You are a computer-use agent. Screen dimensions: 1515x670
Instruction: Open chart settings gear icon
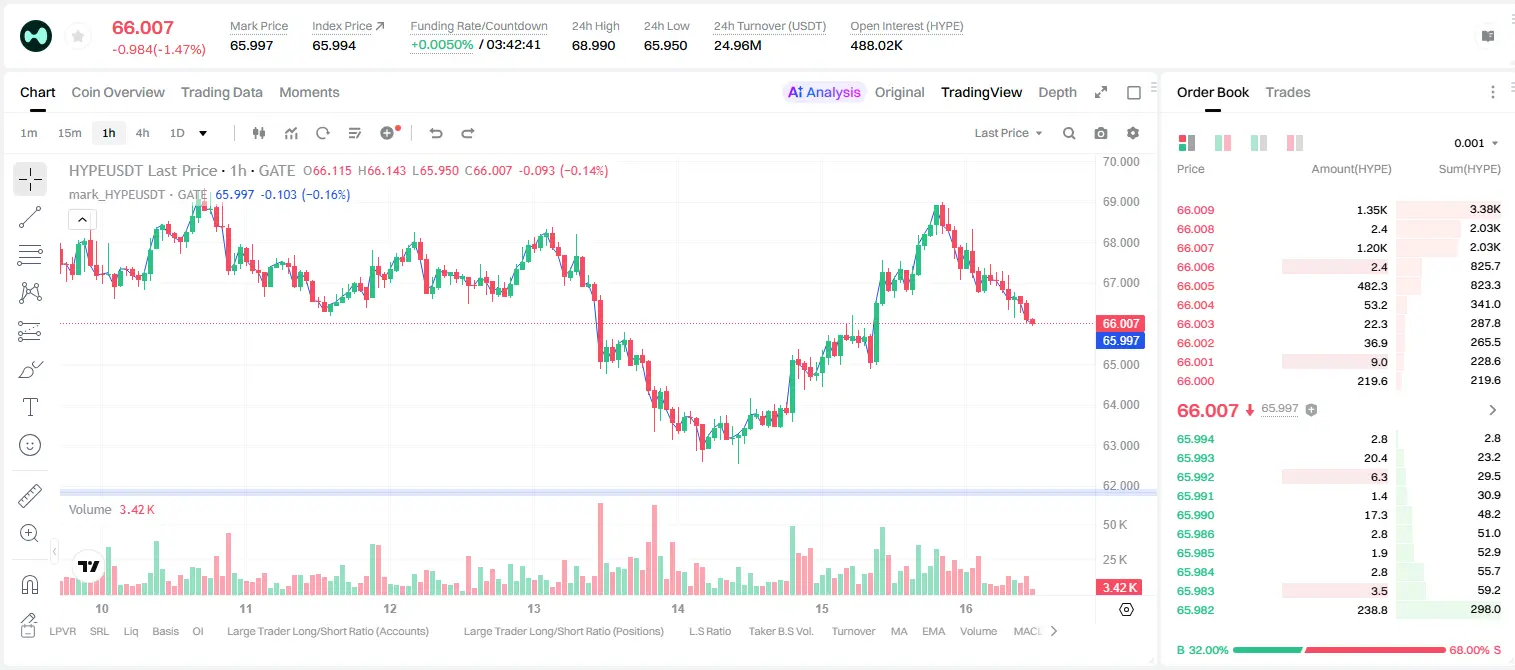coord(1133,133)
